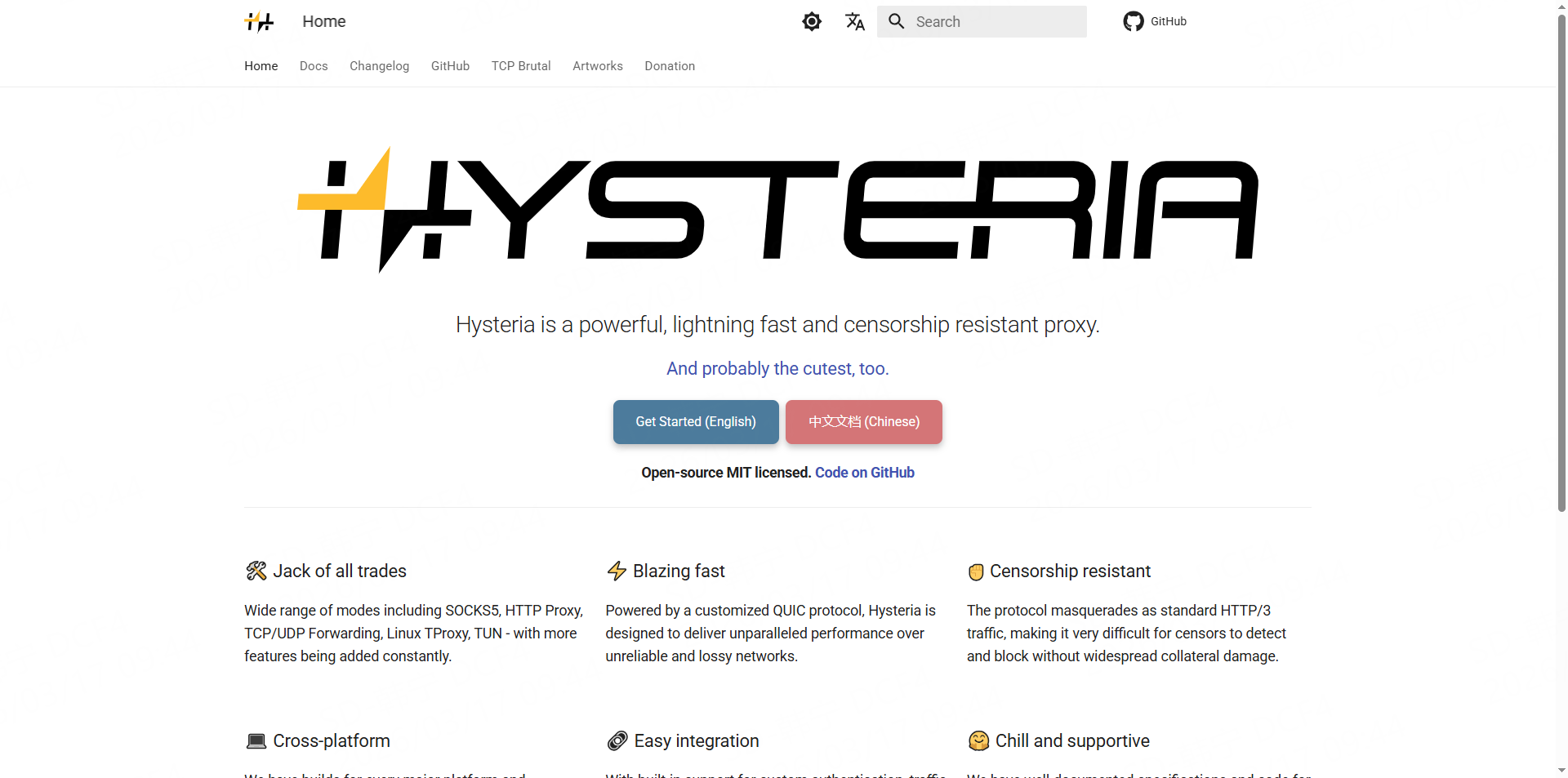Click the Hysteria logo icon in header
This screenshot has width=1568, height=778.
pos(259,21)
